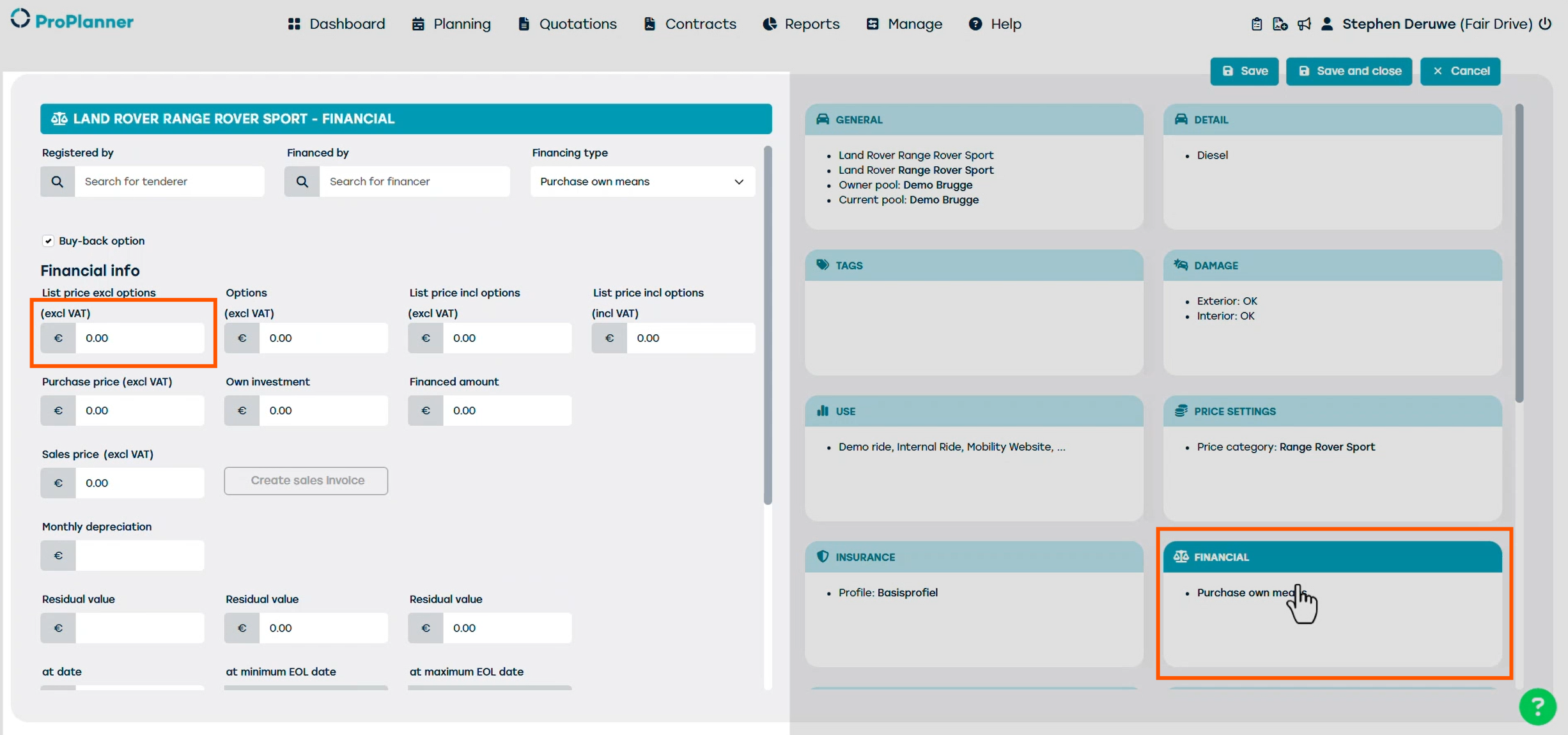Click the financer search magnifier icon
The width and height of the screenshot is (1568, 735).
(x=302, y=182)
